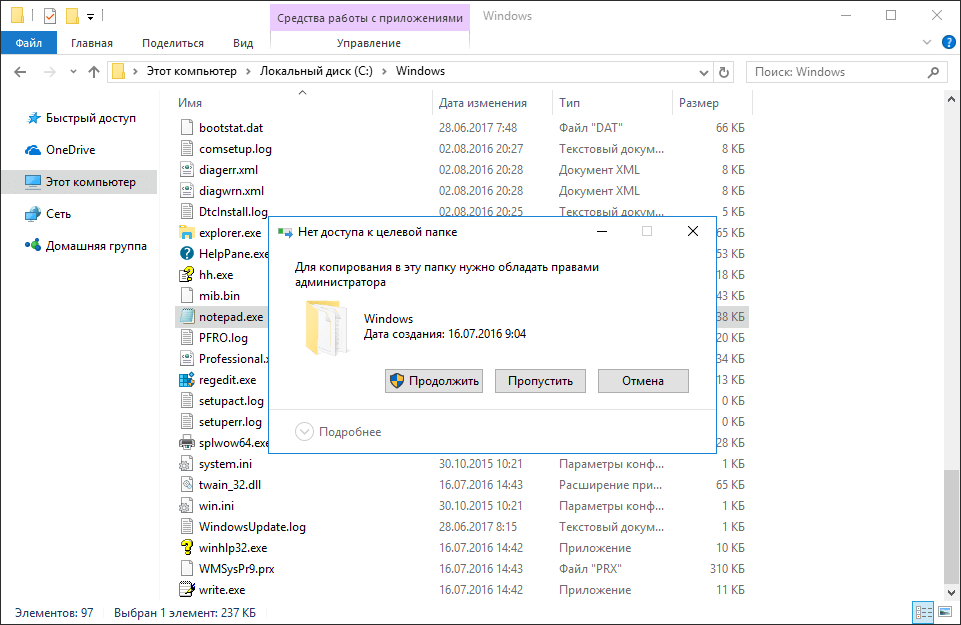
Task: Click the winhlp32.exe yellow help icon
Action: [x=186, y=547]
